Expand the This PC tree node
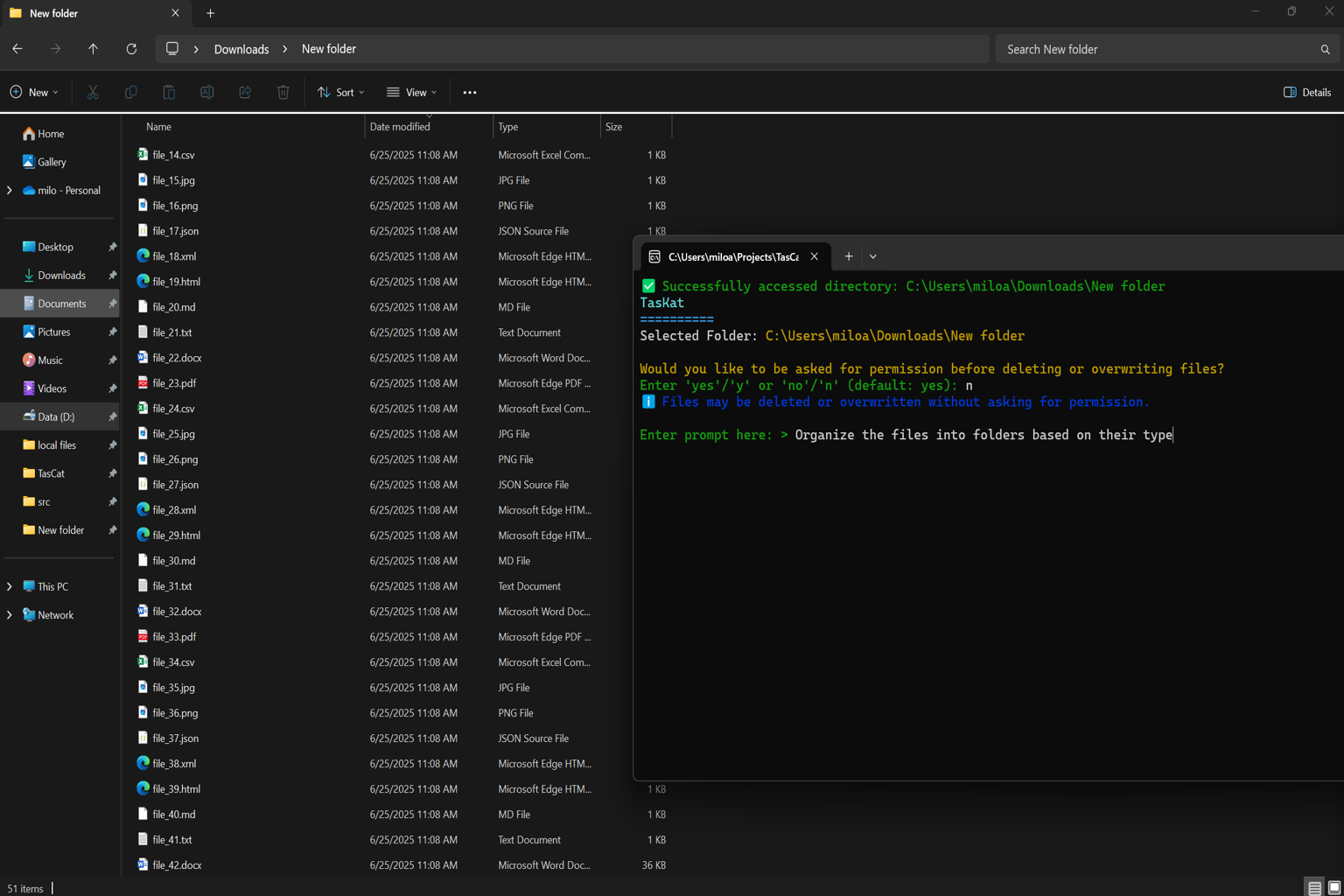This screenshot has height=896, width=1344. tap(10, 586)
